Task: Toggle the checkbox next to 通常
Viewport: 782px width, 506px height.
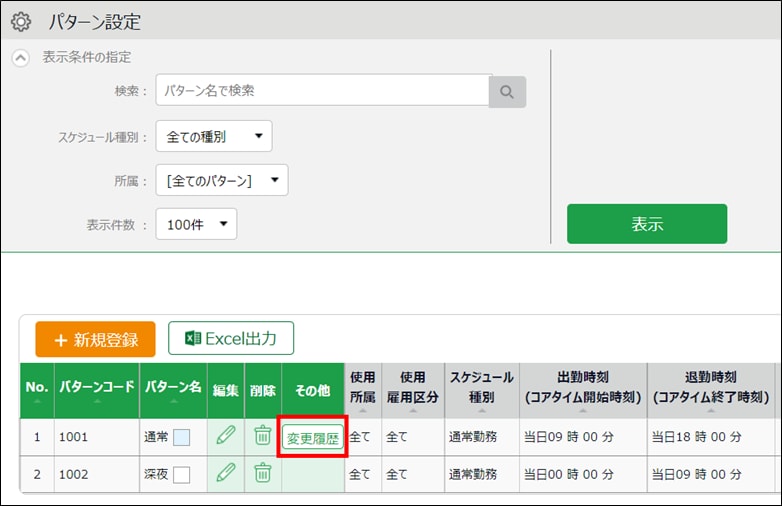Action: 182,437
